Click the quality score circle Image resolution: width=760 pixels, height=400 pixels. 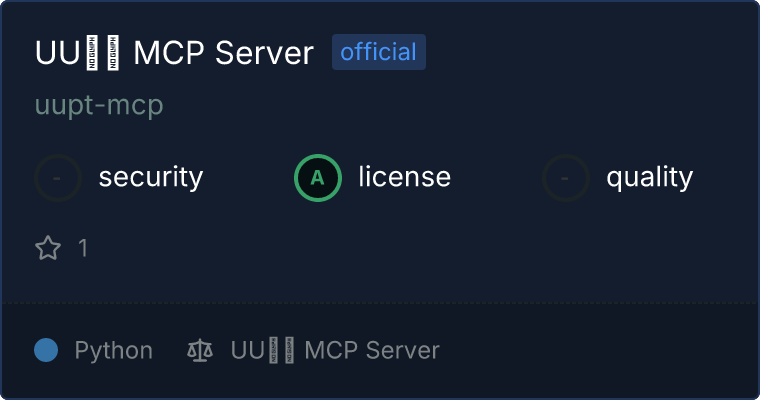(x=566, y=178)
